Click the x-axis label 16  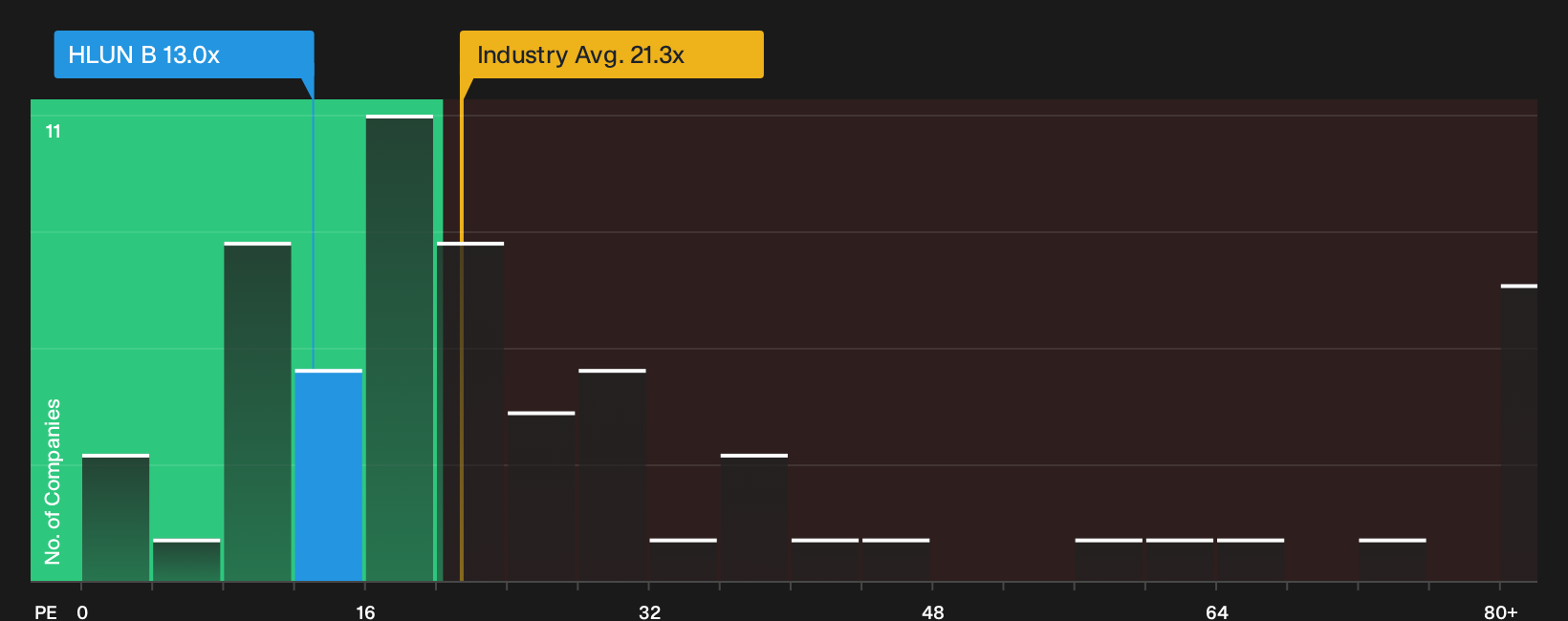click(x=365, y=611)
